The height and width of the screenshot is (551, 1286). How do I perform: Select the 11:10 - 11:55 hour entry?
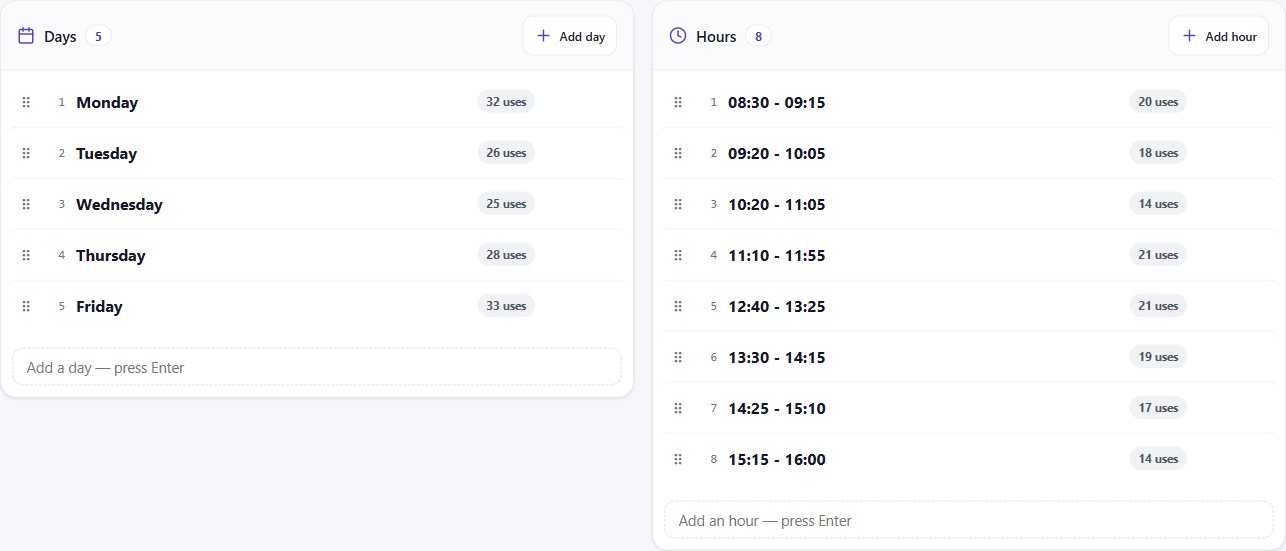[777, 255]
